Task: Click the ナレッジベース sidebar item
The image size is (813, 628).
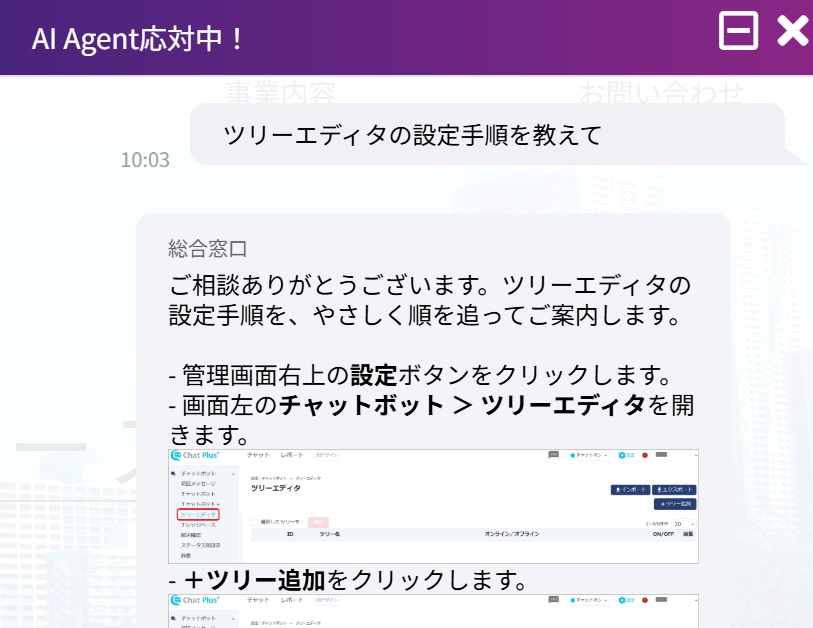Action: pos(198,524)
